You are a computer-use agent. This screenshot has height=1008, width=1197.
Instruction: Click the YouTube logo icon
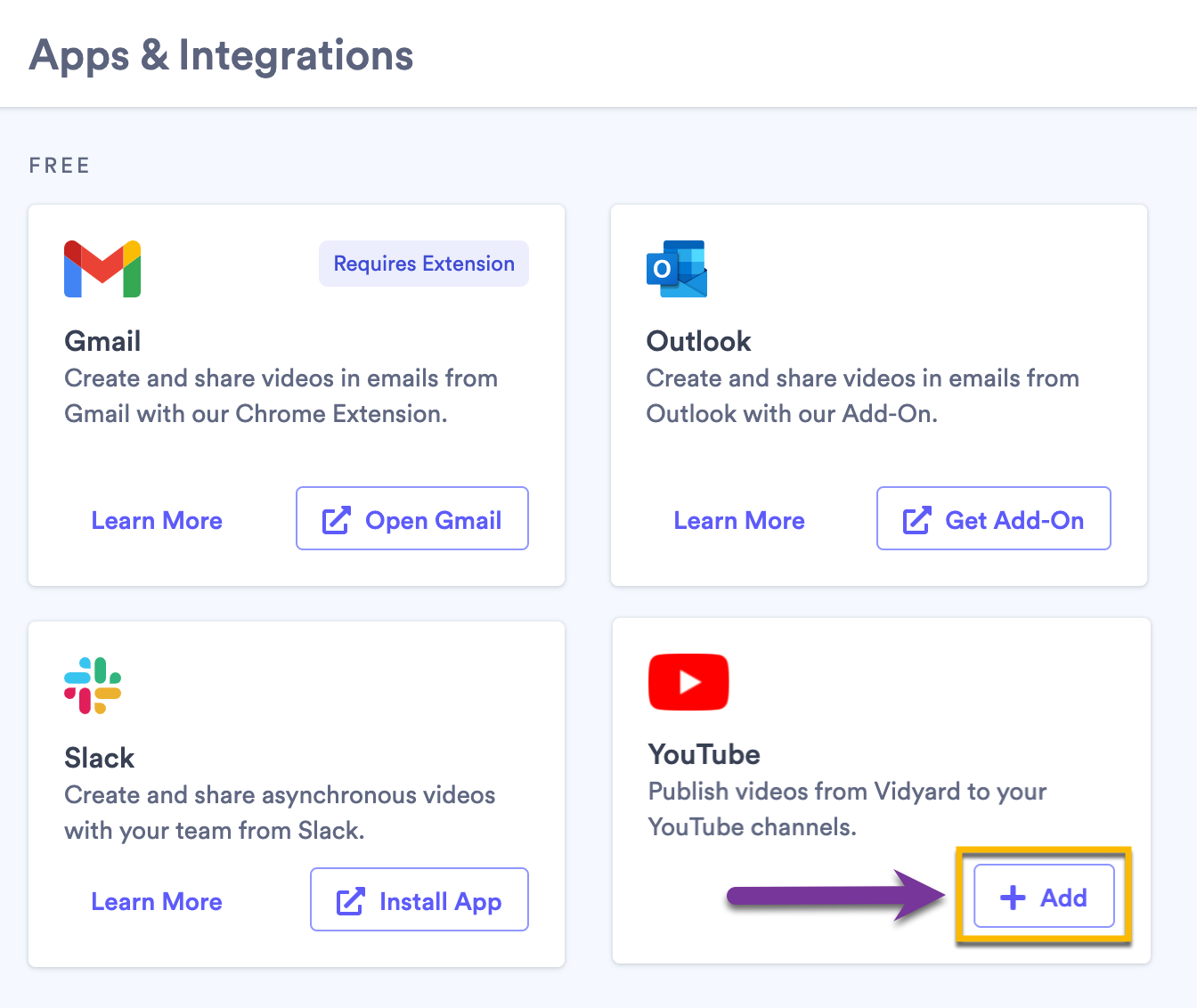click(x=688, y=682)
